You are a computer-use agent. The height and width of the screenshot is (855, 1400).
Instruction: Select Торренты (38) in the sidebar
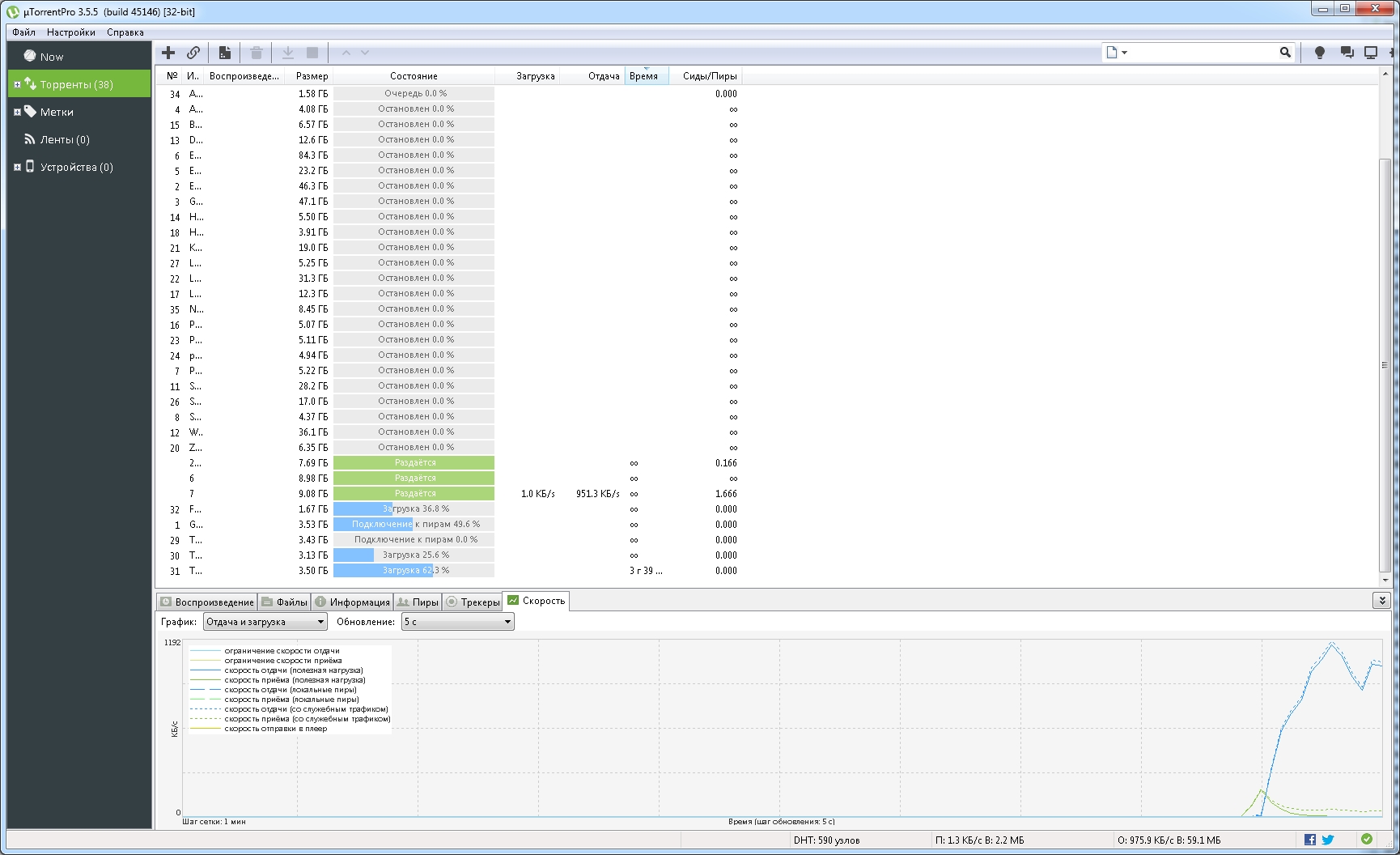point(79,84)
